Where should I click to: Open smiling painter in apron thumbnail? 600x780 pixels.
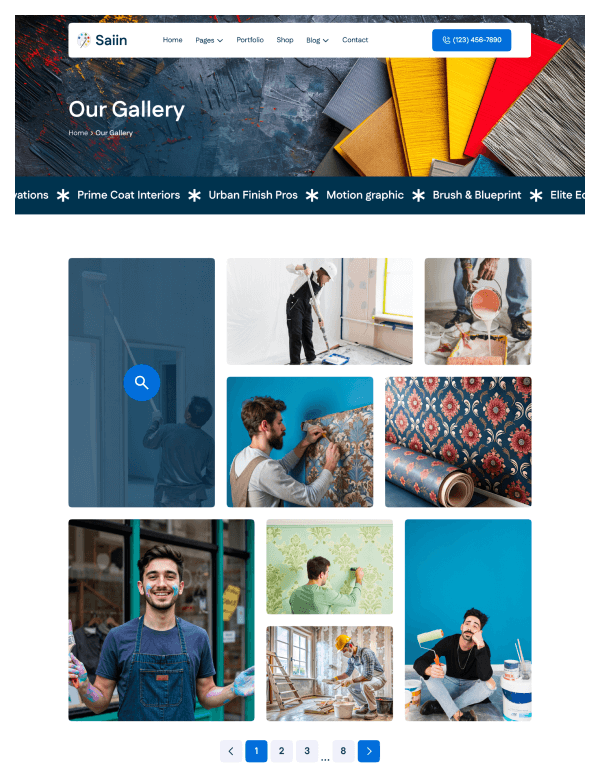(161, 620)
